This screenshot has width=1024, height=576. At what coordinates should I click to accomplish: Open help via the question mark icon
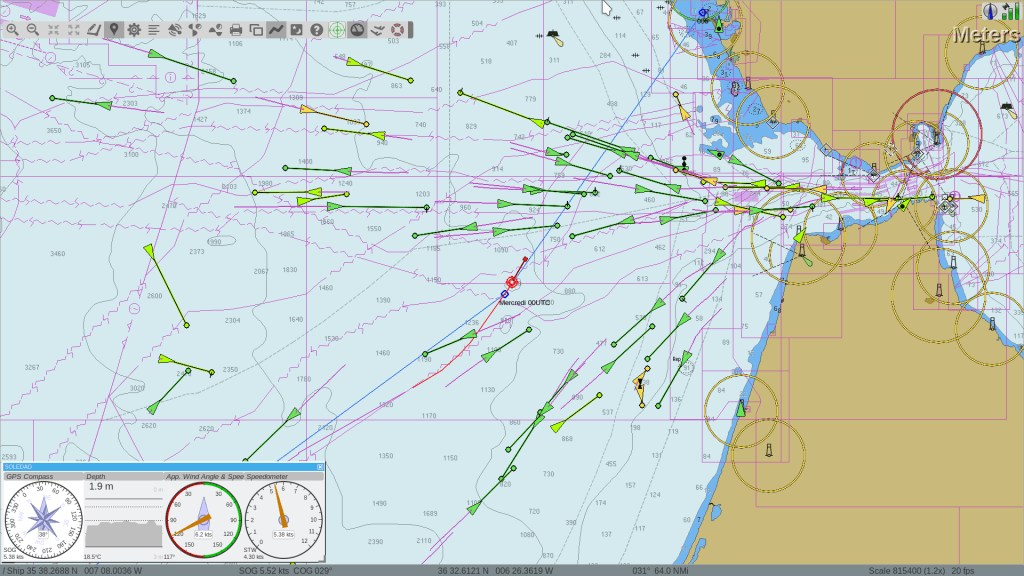[x=316, y=29]
